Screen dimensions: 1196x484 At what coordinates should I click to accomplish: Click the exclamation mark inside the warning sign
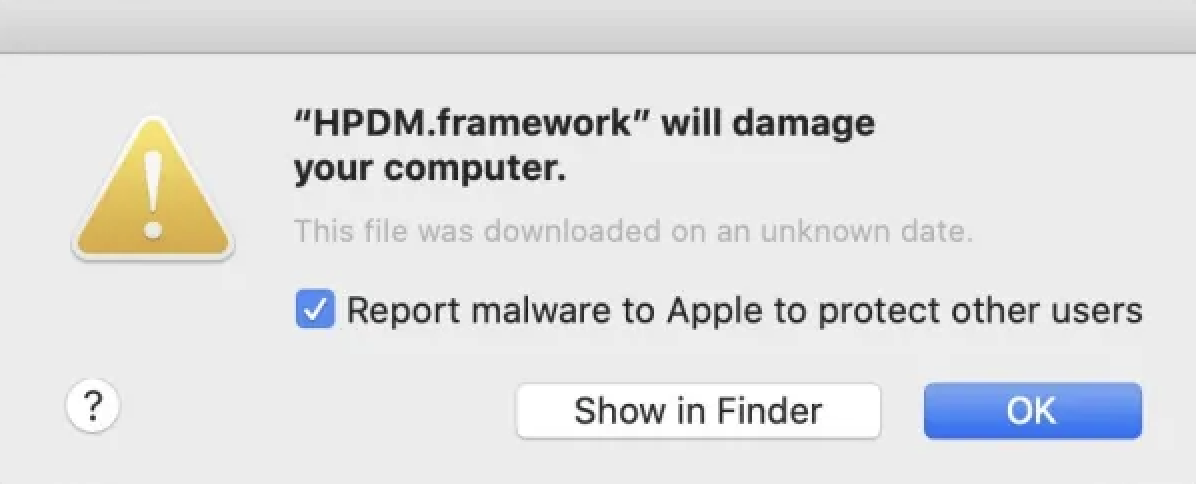(x=152, y=196)
